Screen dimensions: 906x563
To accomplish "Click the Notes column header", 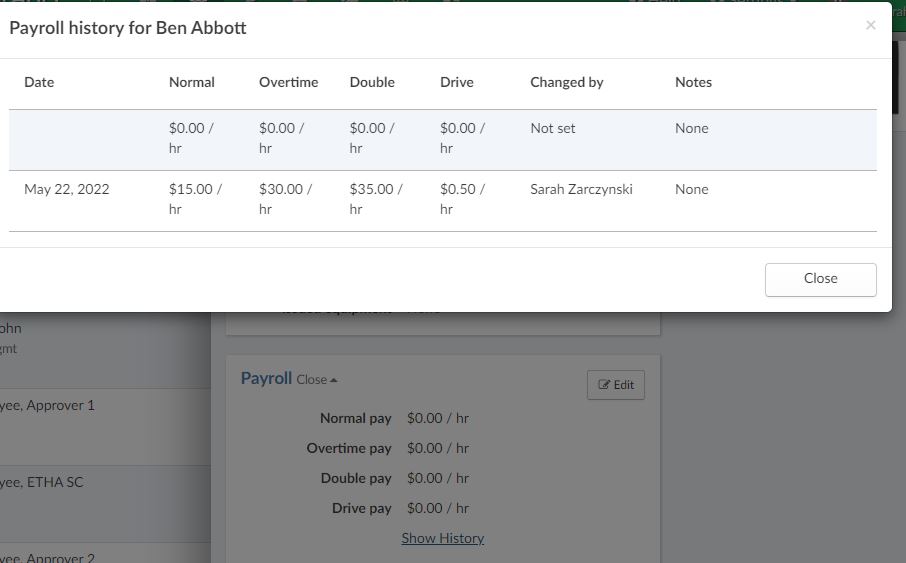I will click(693, 82).
